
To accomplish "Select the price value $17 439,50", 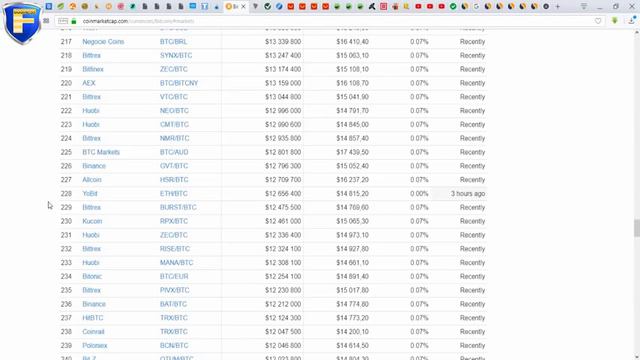I will click(352, 152).
